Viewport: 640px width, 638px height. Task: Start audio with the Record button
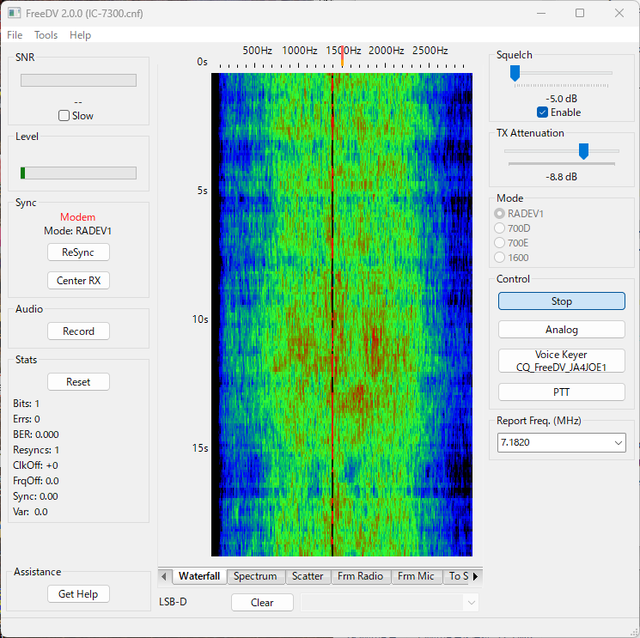coord(78,331)
